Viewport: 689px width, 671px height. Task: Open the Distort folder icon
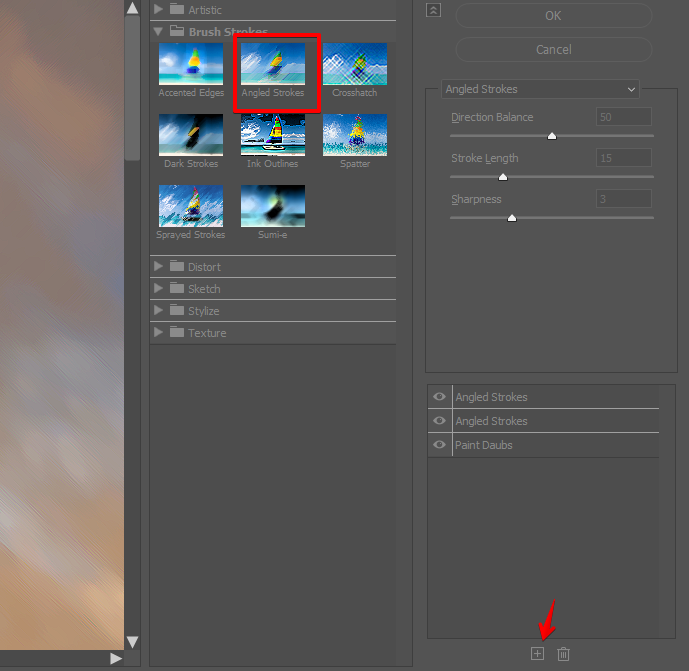[x=177, y=266]
